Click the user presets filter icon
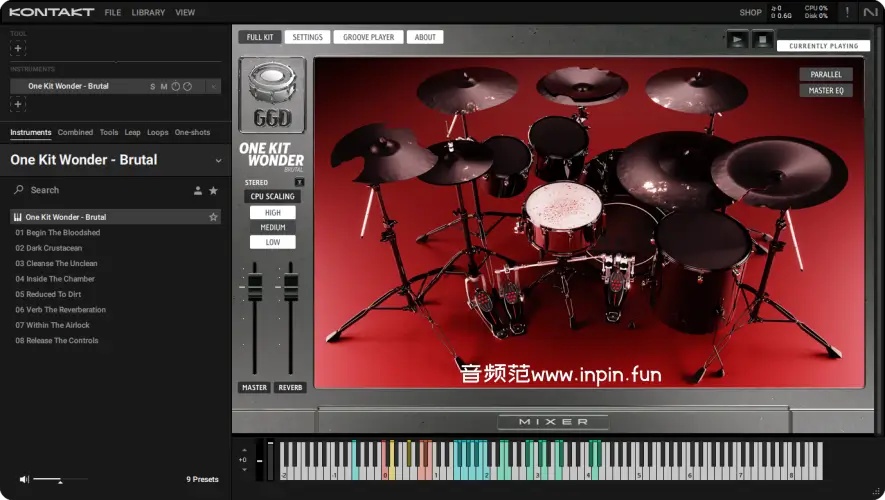The width and height of the screenshot is (885, 500). click(x=197, y=190)
